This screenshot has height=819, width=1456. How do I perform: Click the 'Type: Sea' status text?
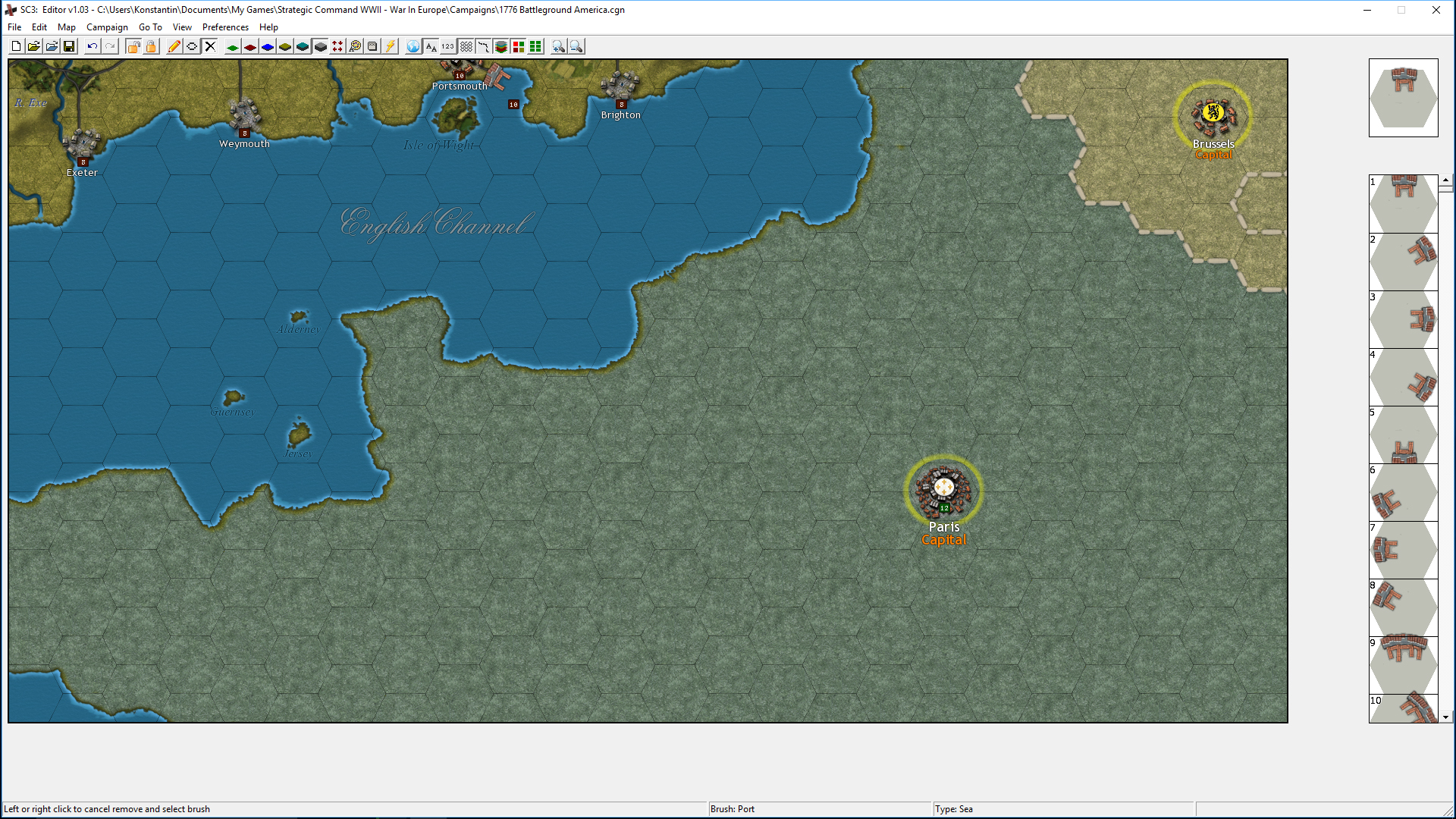954,809
